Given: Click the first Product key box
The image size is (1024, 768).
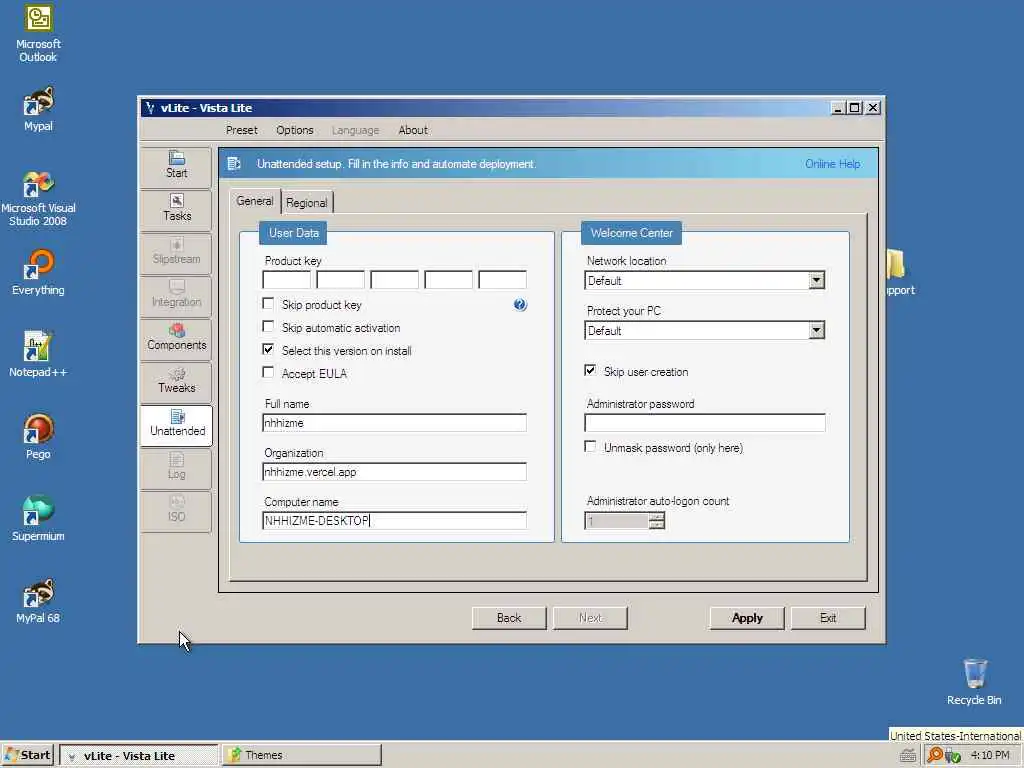Looking at the screenshot, I should 286,280.
